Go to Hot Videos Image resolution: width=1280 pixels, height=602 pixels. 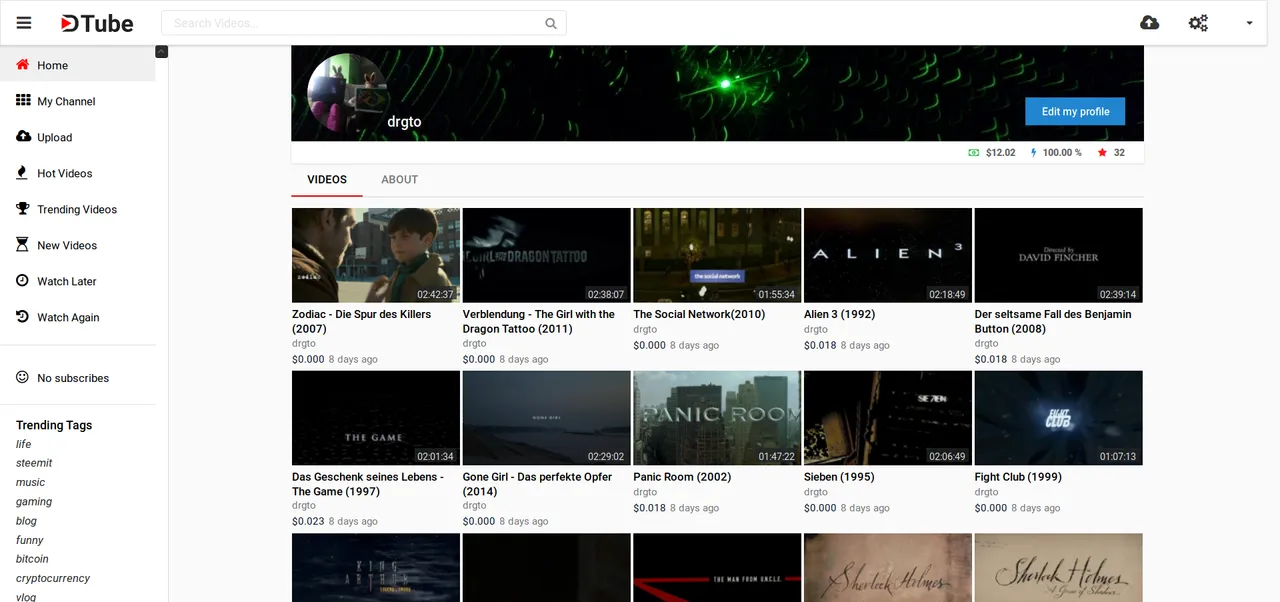tap(77, 173)
